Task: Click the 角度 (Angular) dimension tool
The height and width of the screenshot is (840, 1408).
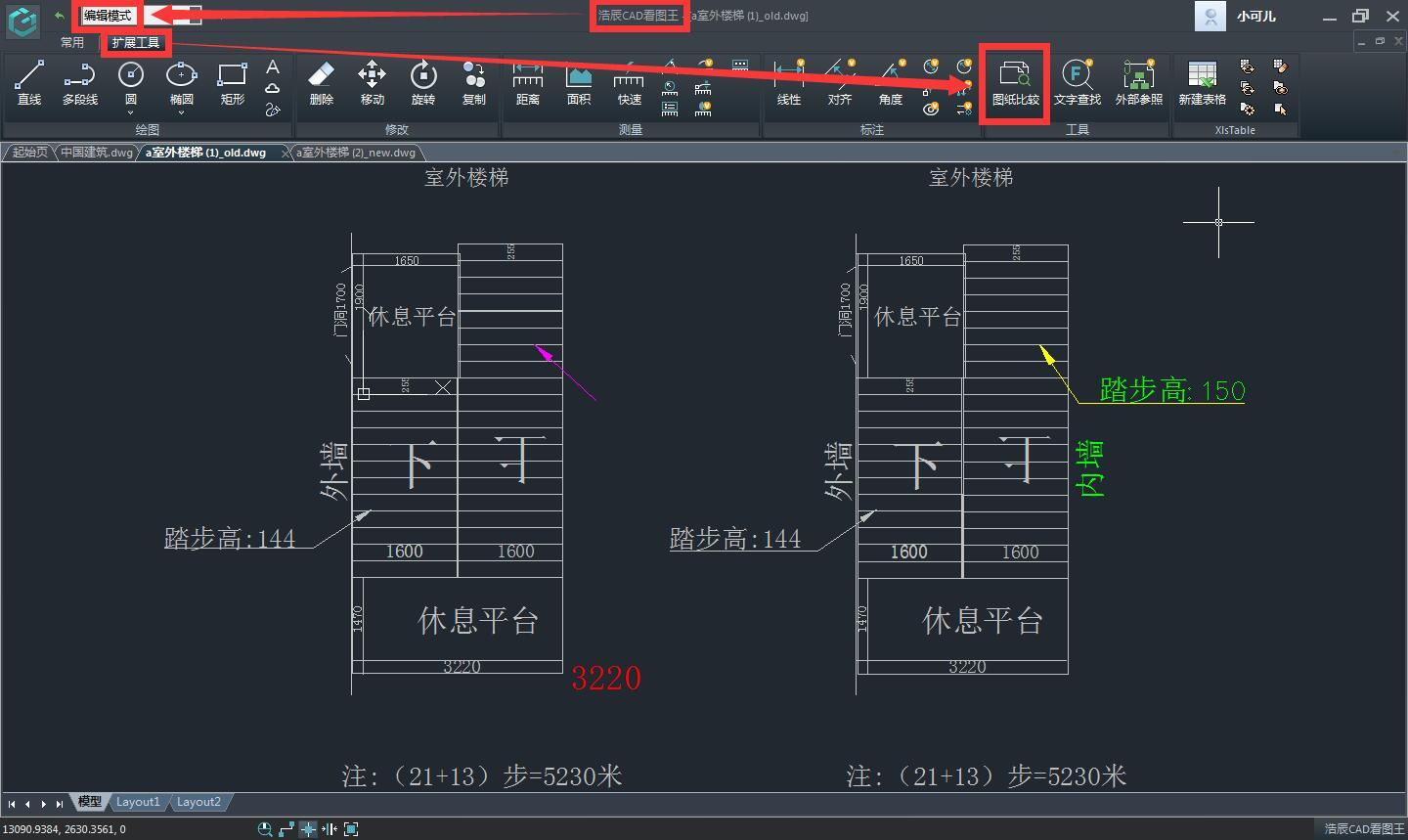Action: point(891,82)
